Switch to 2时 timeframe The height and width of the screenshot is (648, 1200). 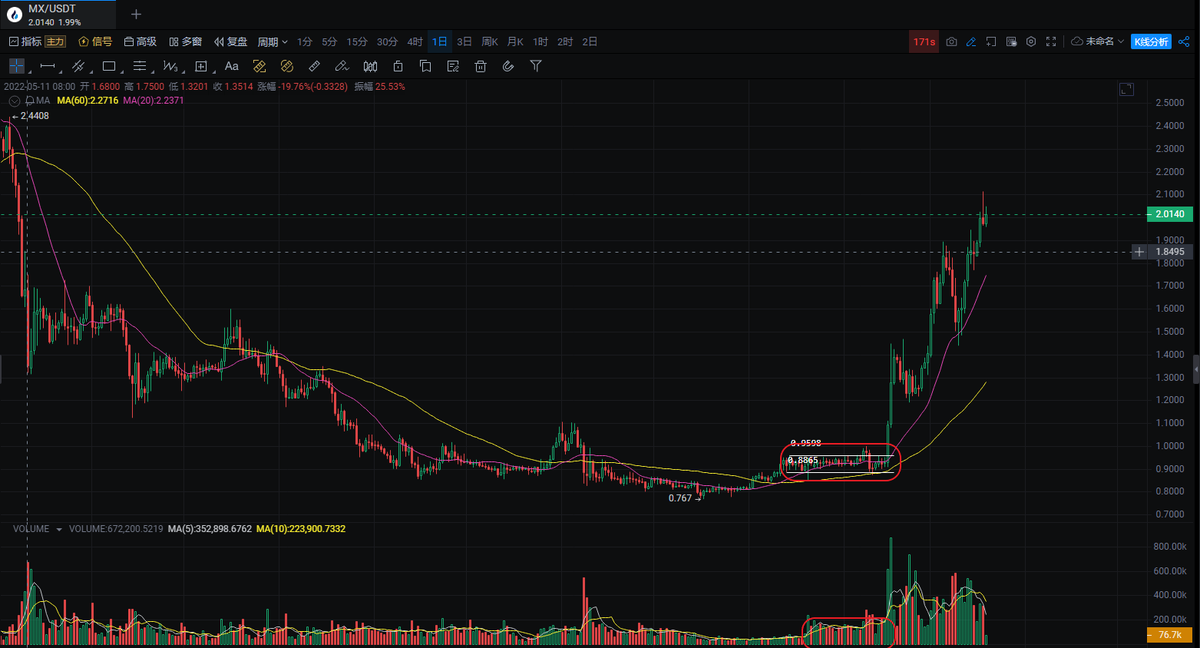tap(565, 42)
